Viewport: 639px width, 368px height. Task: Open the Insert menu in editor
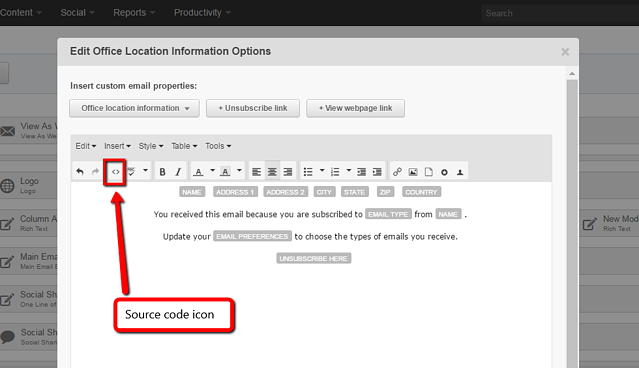(117, 146)
